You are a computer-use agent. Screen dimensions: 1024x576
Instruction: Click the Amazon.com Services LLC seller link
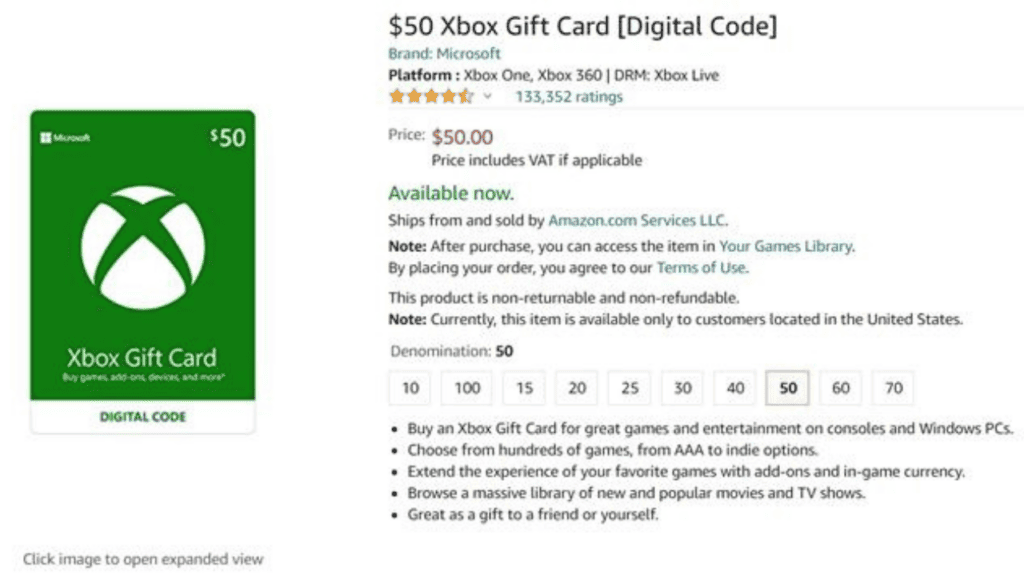(637, 220)
